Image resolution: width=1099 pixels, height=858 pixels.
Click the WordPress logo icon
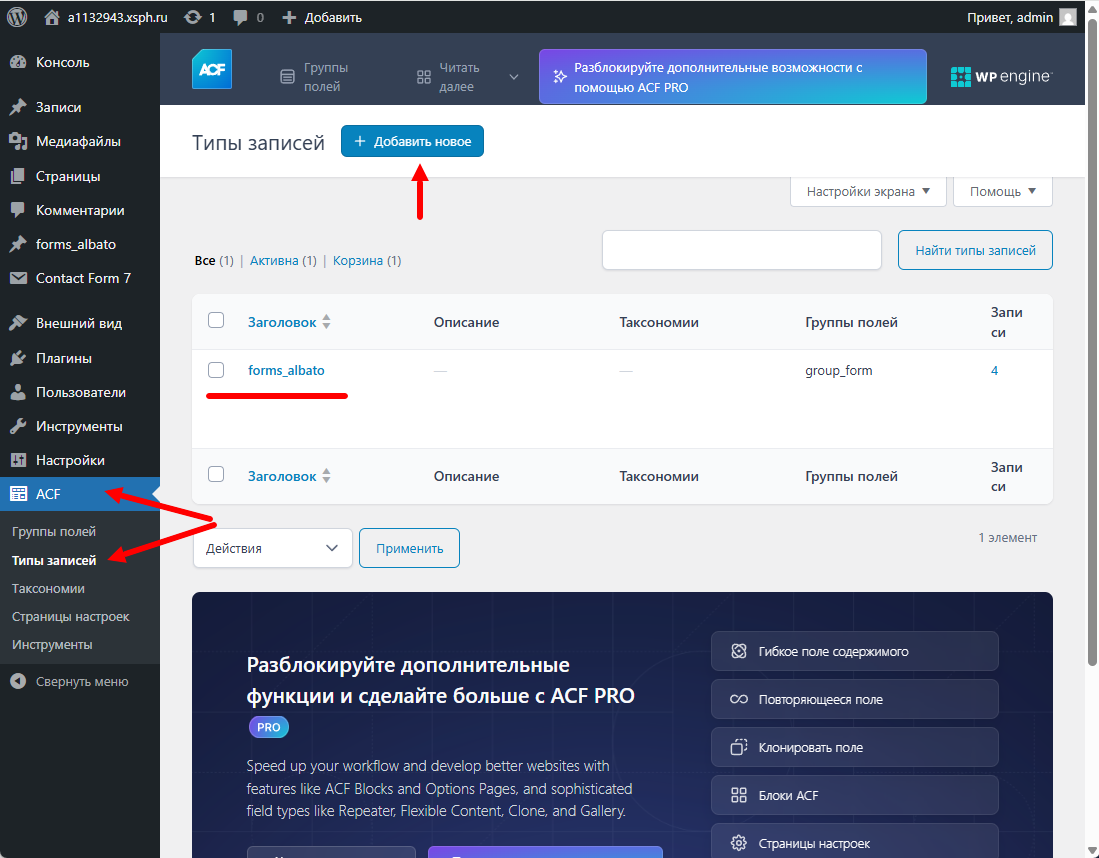[17, 17]
